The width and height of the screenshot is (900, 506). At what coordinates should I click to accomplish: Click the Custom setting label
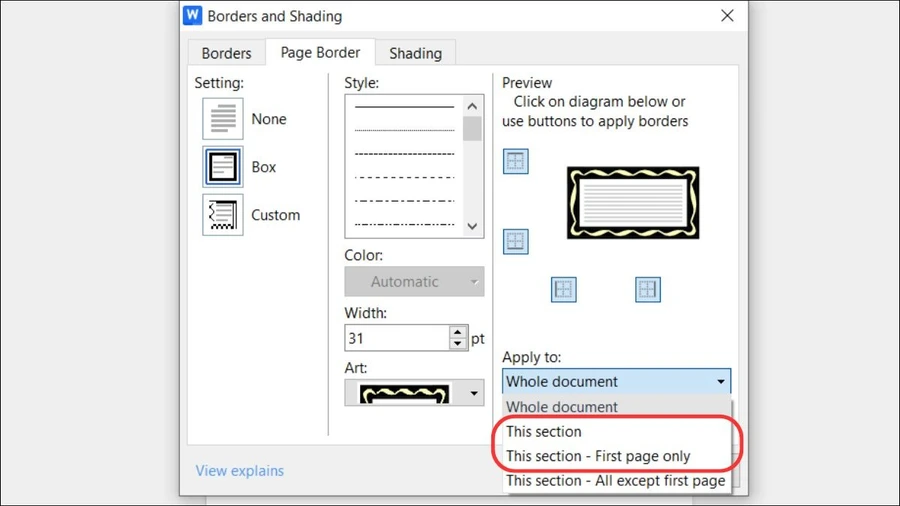coord(276,215)
